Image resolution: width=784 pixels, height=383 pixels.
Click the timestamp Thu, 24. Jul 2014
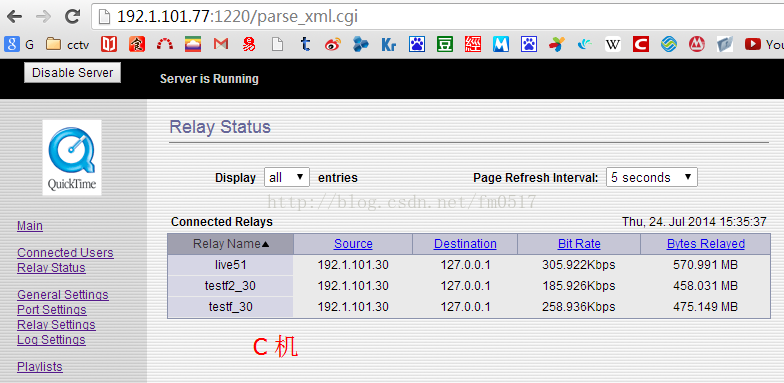tap(694, 222)
